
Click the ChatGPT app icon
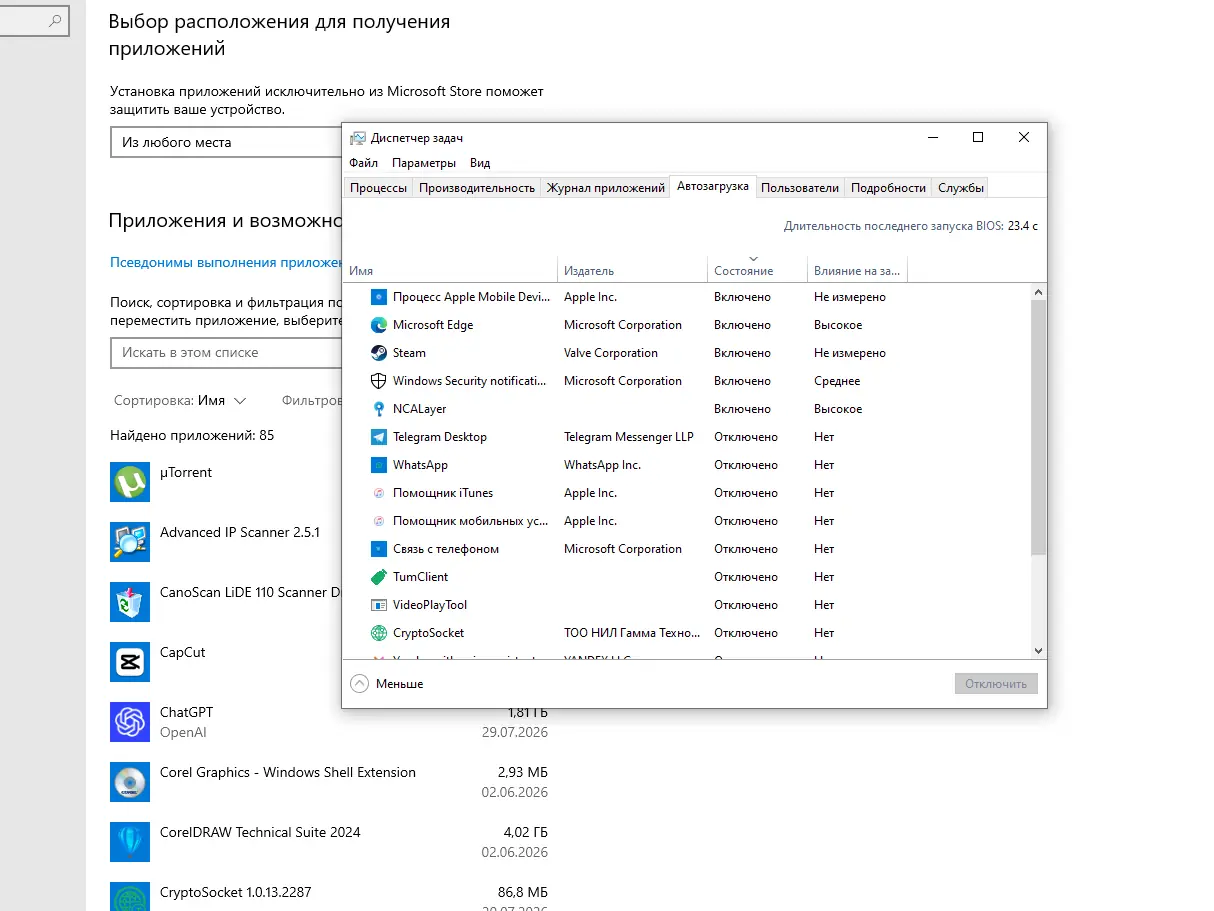tap(130, 722)
